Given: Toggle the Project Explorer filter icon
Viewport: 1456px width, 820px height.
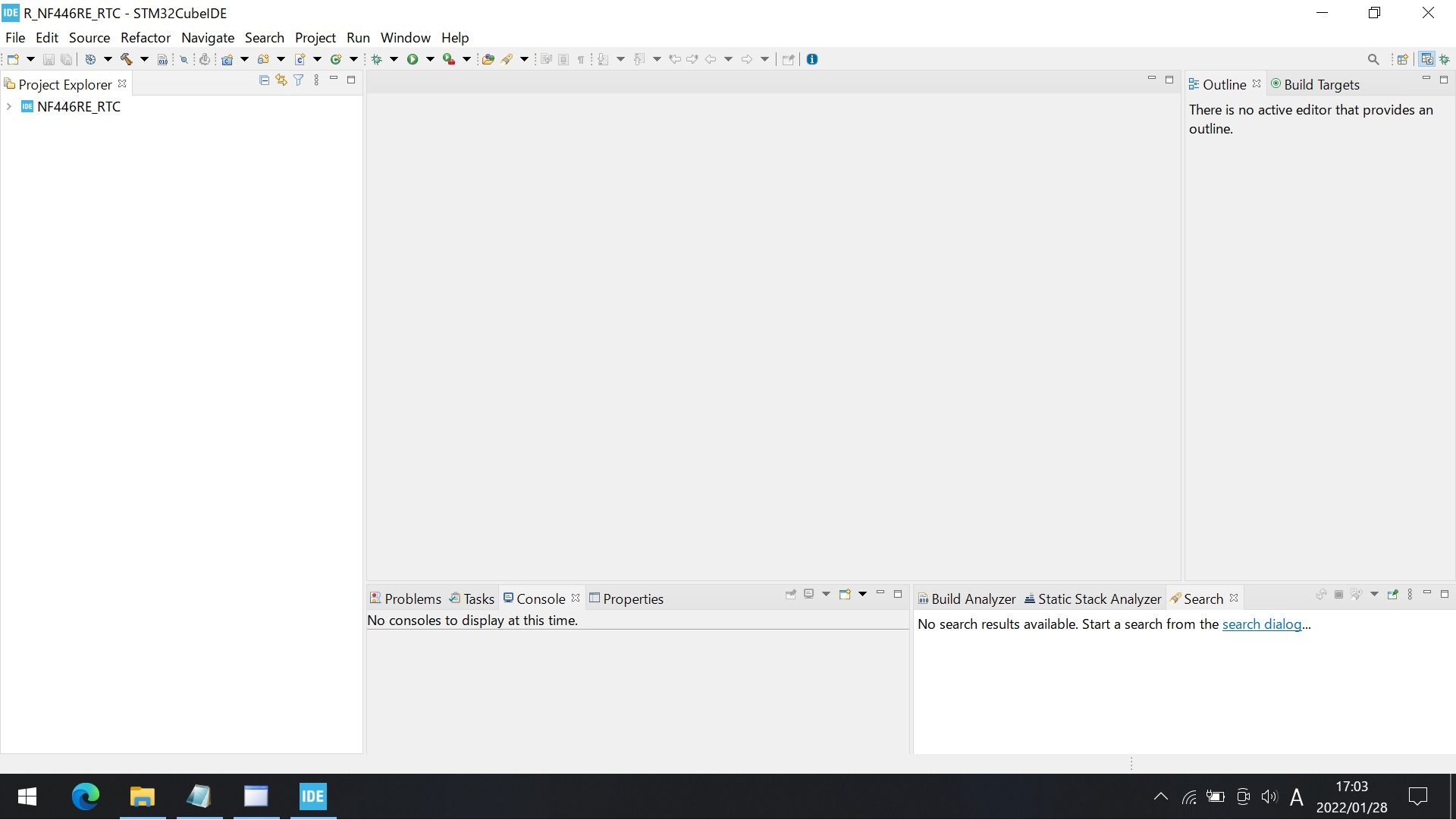Looking at the screenshot, I should pos(299,80).
